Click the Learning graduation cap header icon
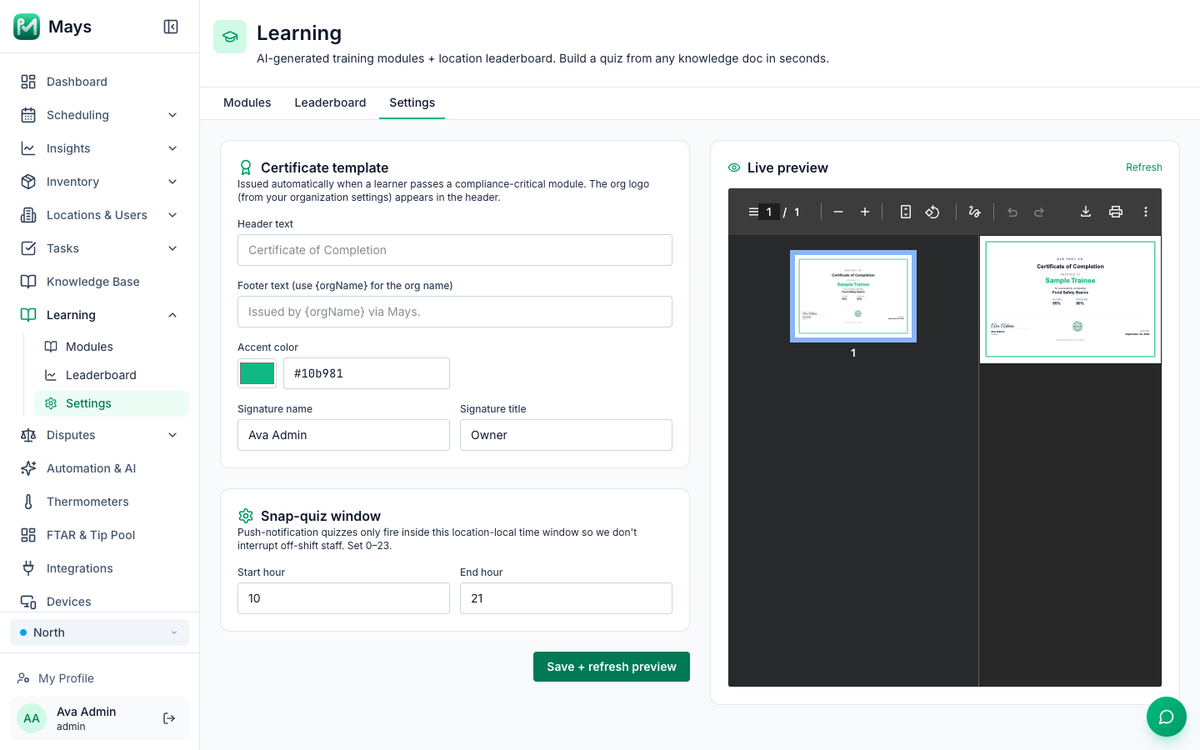This screenshot has width=1200, height=750. pyautogui.click(x=230, y=37)
